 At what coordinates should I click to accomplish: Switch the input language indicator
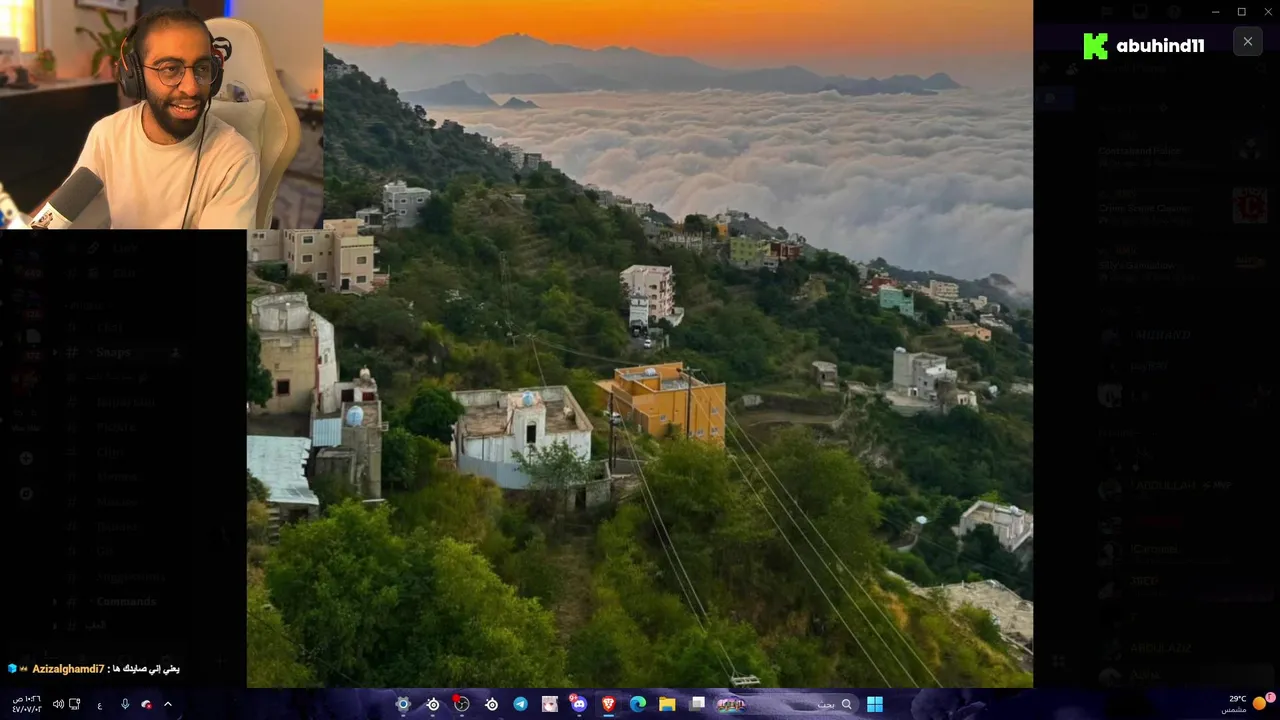coord(100,704)
